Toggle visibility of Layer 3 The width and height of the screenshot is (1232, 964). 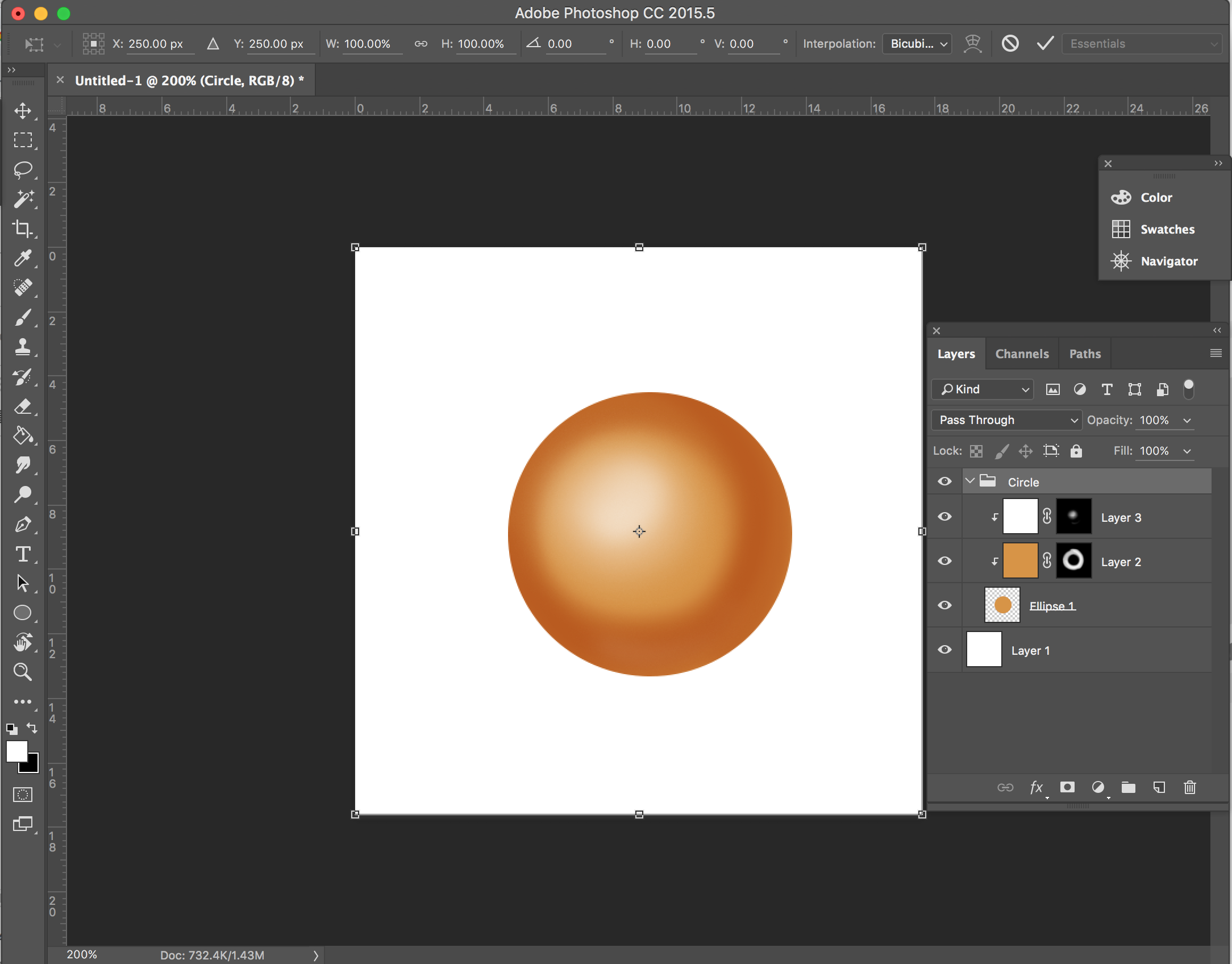click(x=944, y=518)
